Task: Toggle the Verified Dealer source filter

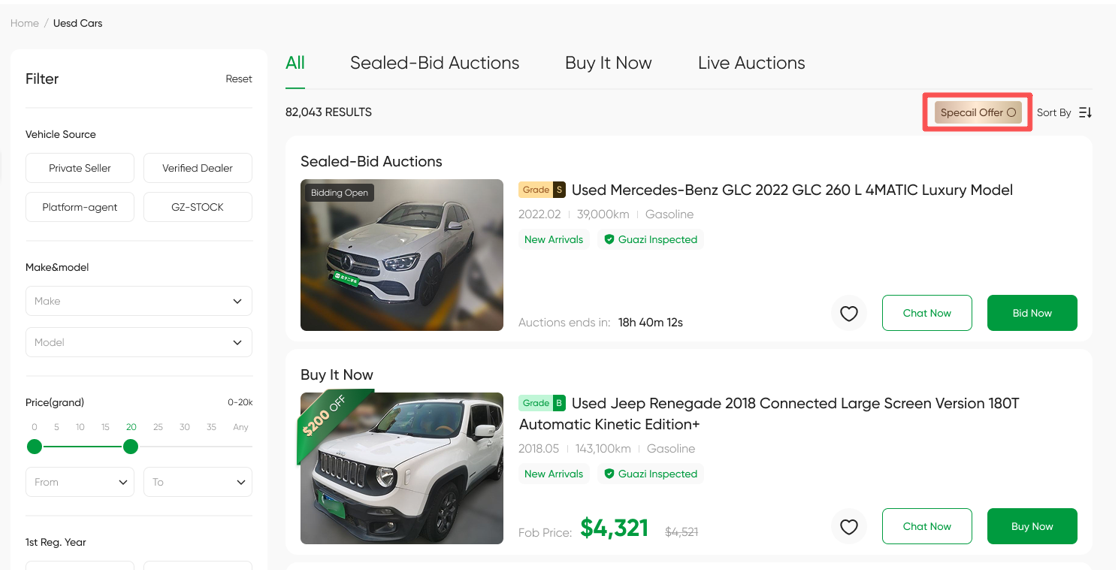Action: coord(197,168)
